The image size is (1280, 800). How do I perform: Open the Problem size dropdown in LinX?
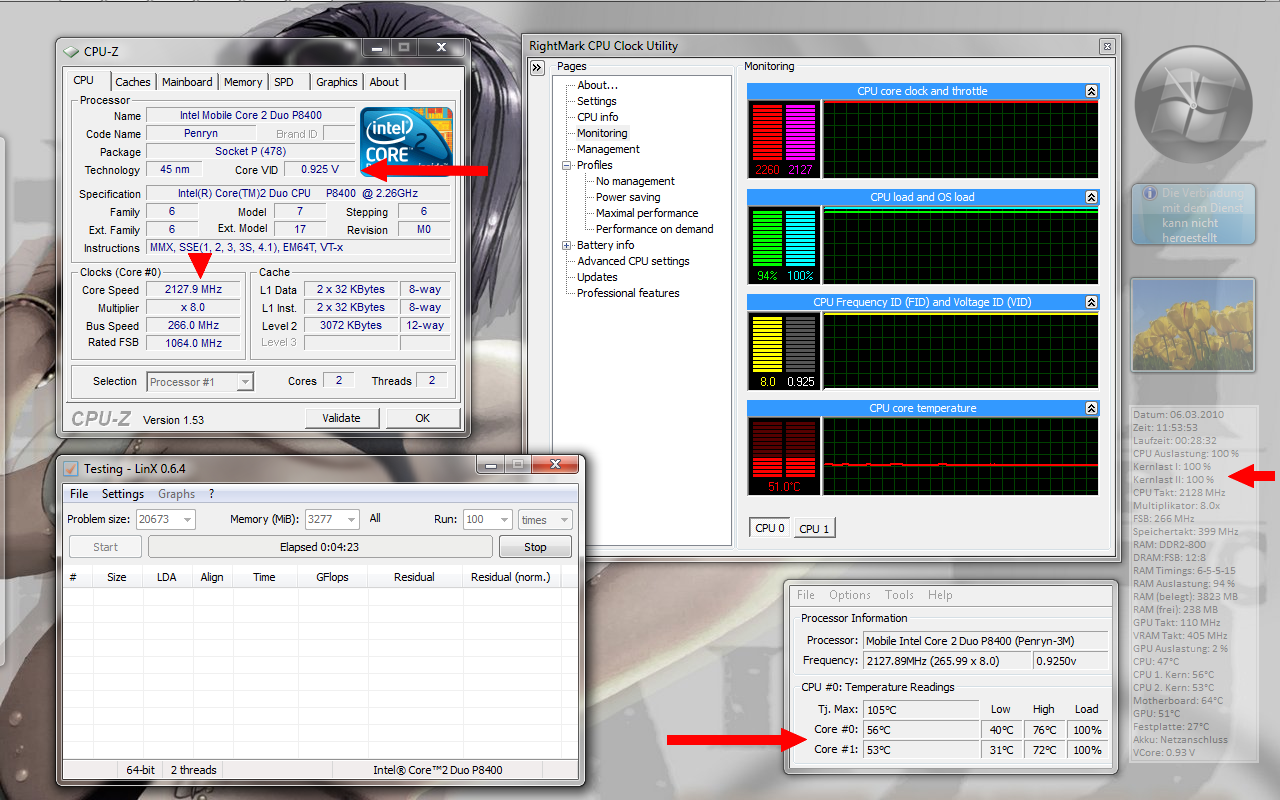pyautogui.click(x=187, y=519)
